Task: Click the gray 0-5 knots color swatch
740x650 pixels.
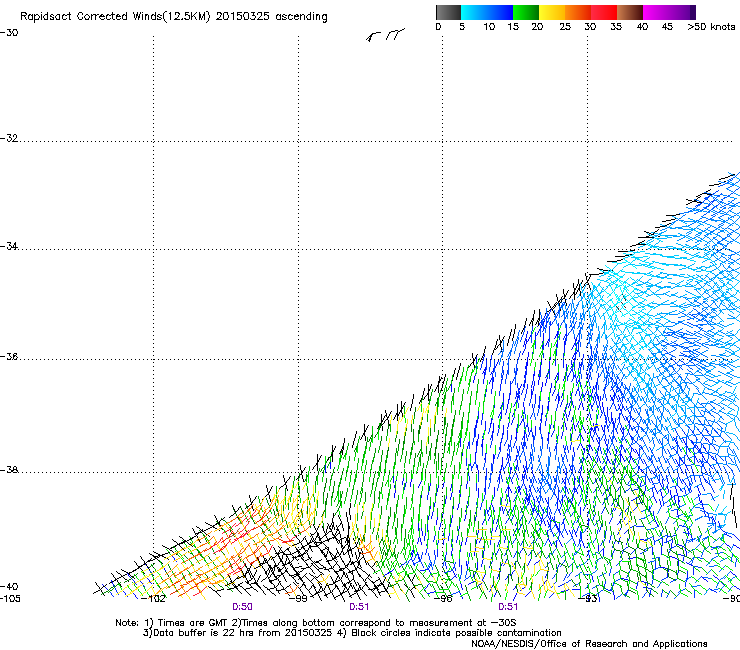Action: point(448,12)
